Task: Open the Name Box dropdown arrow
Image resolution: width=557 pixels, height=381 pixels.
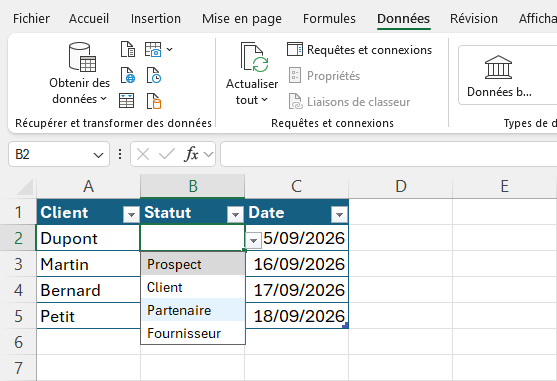Action: pyautogui.click(x=98, y=155)
